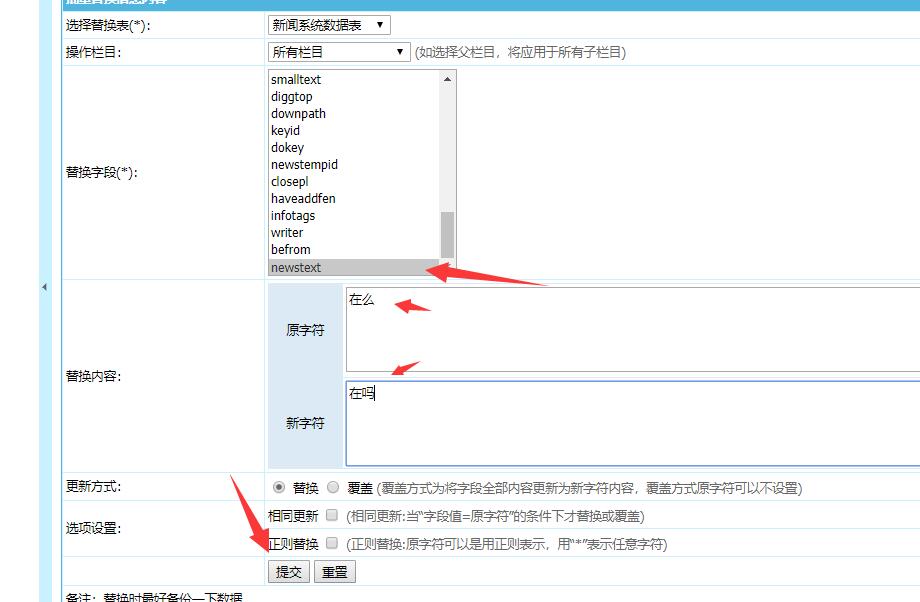Click the 提交 button
Viewport: 920px width, 602px height.
tap(288, 572)
